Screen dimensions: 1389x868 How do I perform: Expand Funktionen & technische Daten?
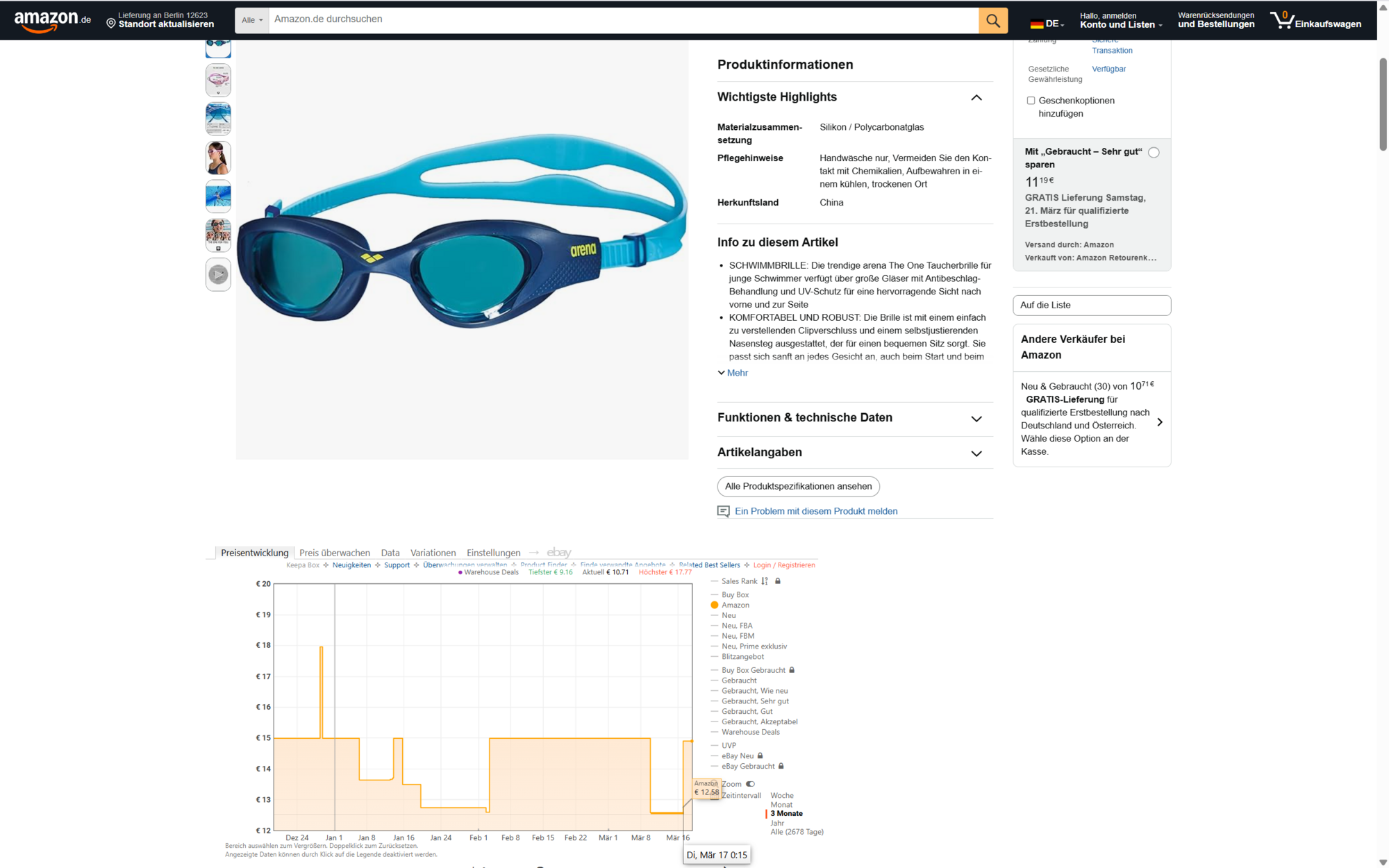(x=976, y=419)
